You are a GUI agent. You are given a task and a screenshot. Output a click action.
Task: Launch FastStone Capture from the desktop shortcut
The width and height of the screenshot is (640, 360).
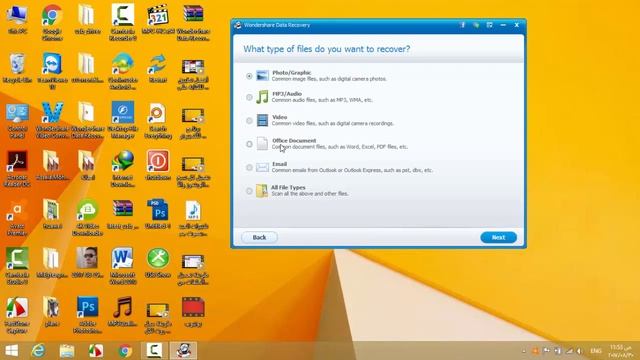coord(17,315)
